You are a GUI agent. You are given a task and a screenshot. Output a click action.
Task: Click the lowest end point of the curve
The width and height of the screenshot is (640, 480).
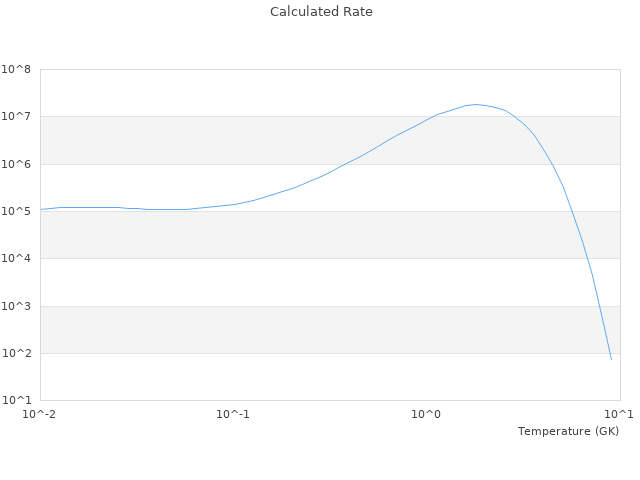click(611, 359)
